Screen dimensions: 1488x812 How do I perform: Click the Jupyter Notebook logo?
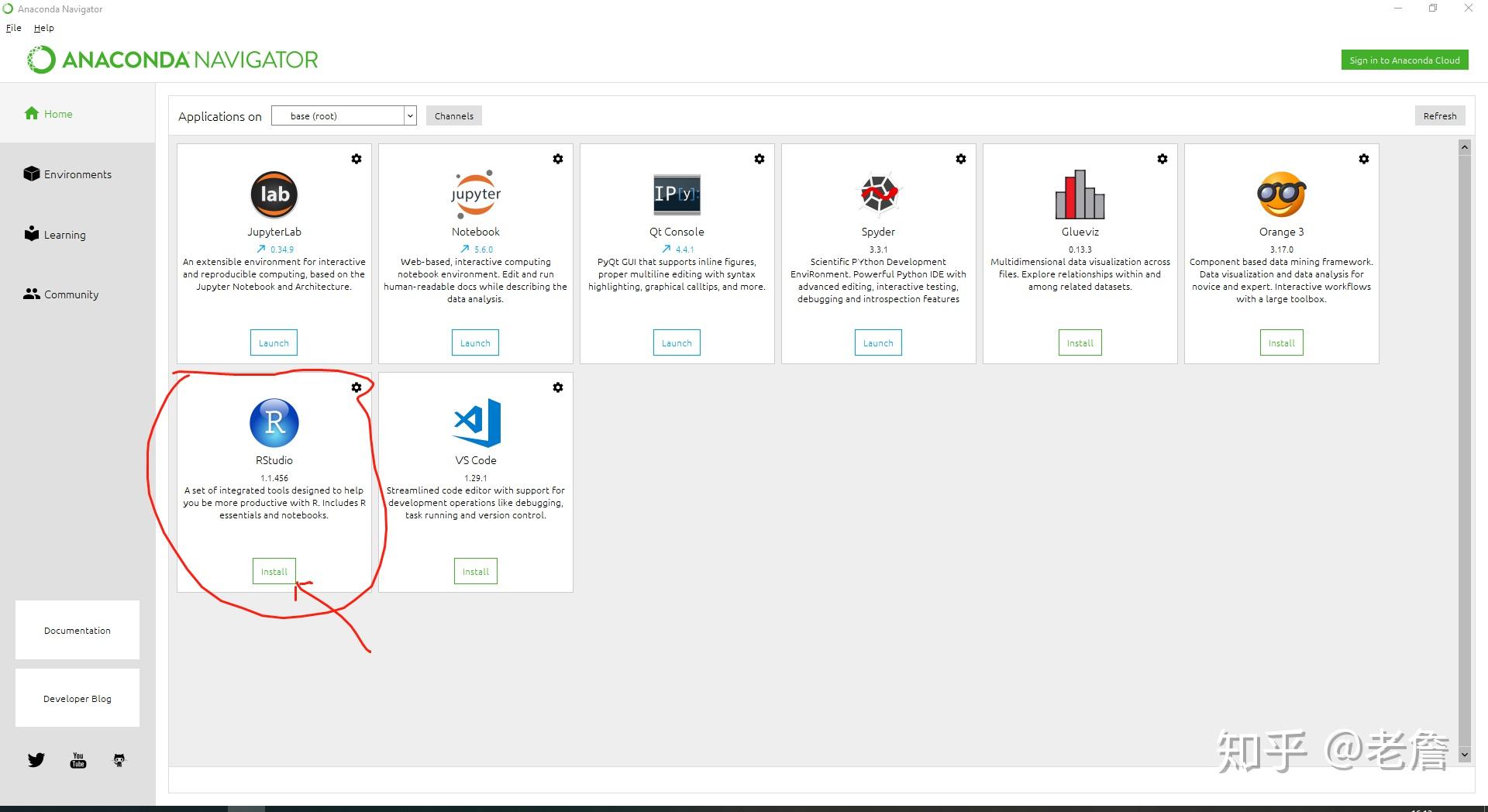tap(476, 194)
